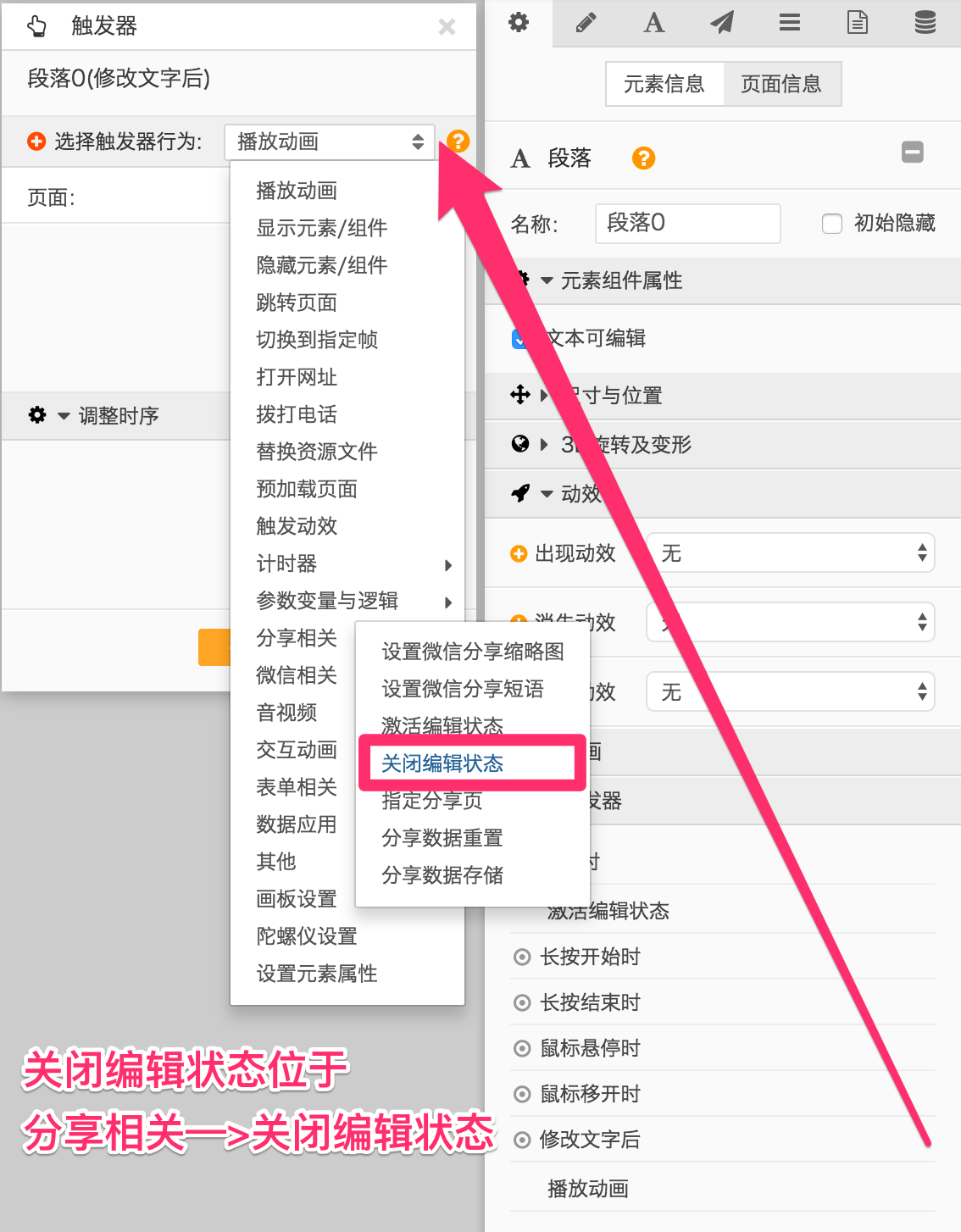
Task: Select the text 'A' toolbar icon
Action: coord(653,23)
